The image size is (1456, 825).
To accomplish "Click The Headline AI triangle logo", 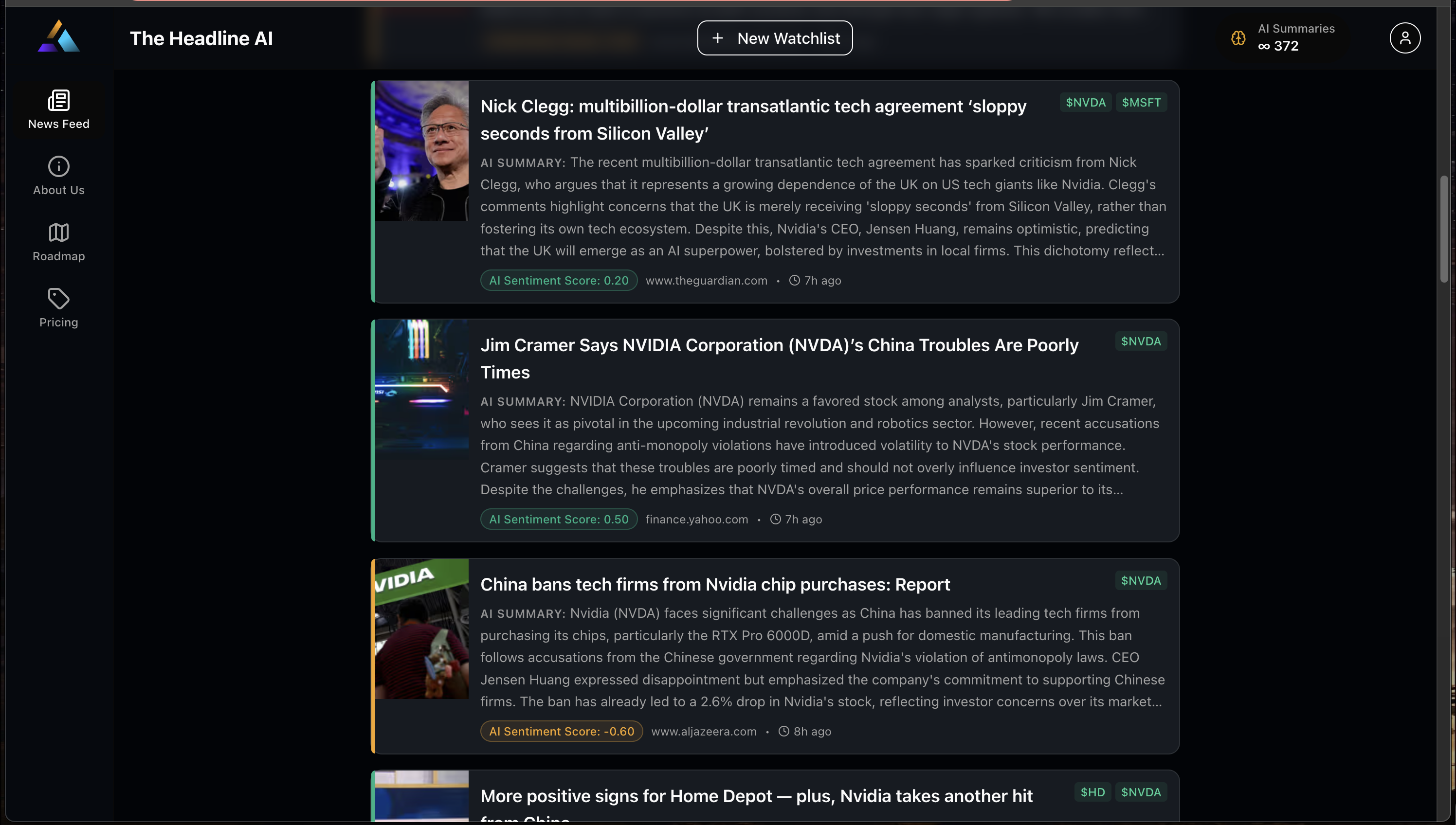I will [58, 36].
